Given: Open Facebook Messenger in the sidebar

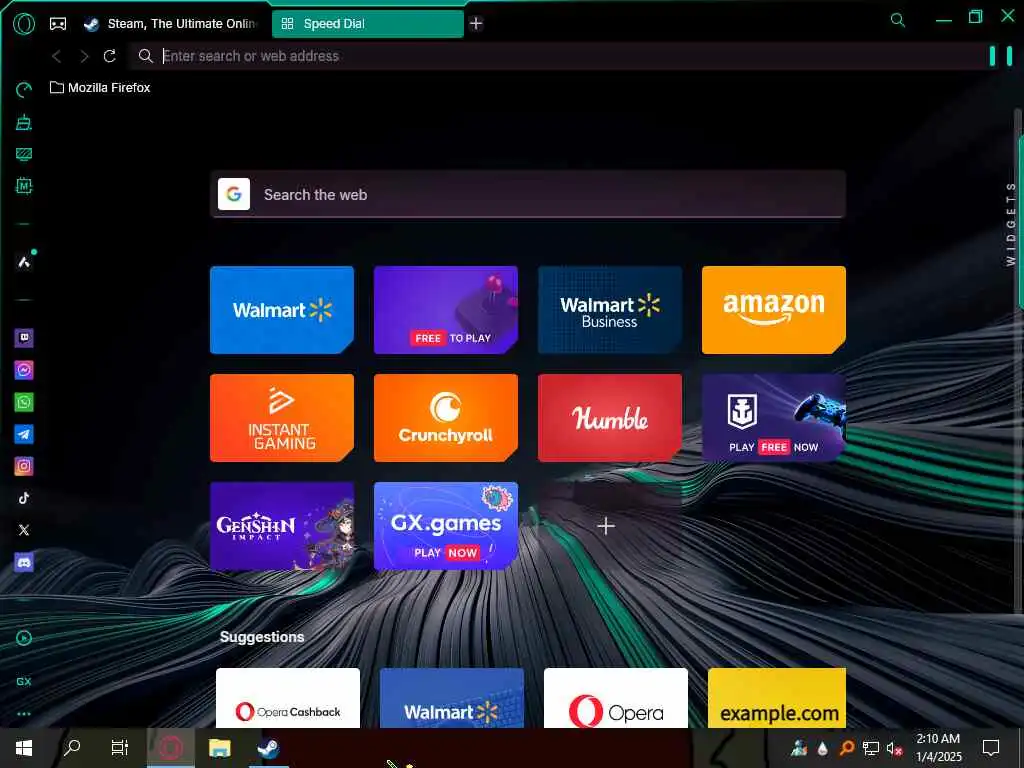Looking at the screenshot, I should 24,370.
